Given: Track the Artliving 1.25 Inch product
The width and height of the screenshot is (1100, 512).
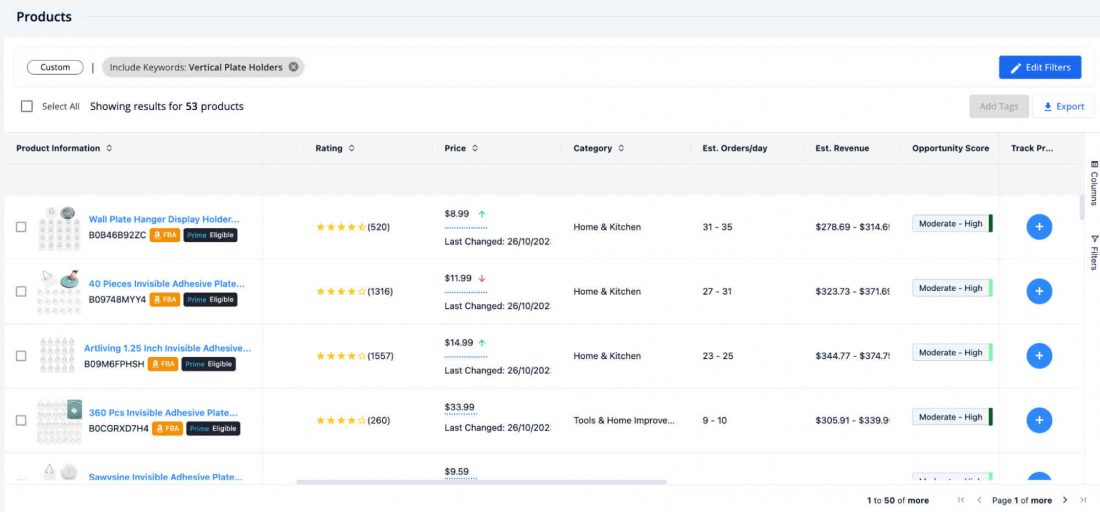Looking at the screenshot, I should [x=1039, y=356].
